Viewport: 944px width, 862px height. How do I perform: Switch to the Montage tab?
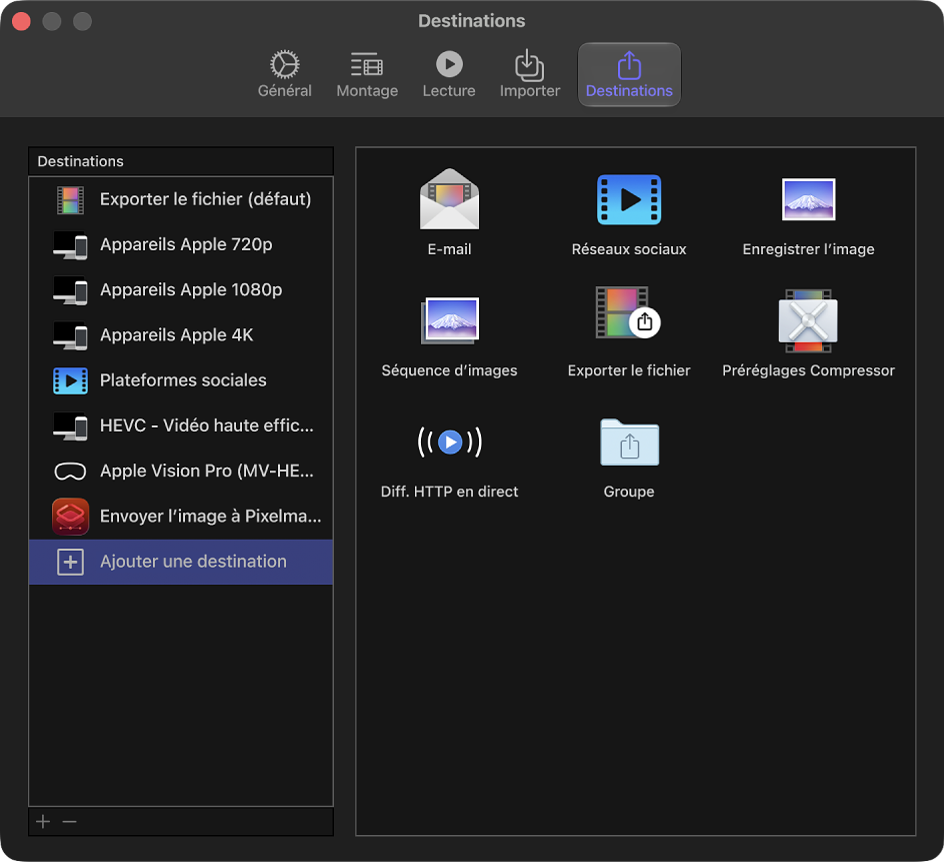367,75
